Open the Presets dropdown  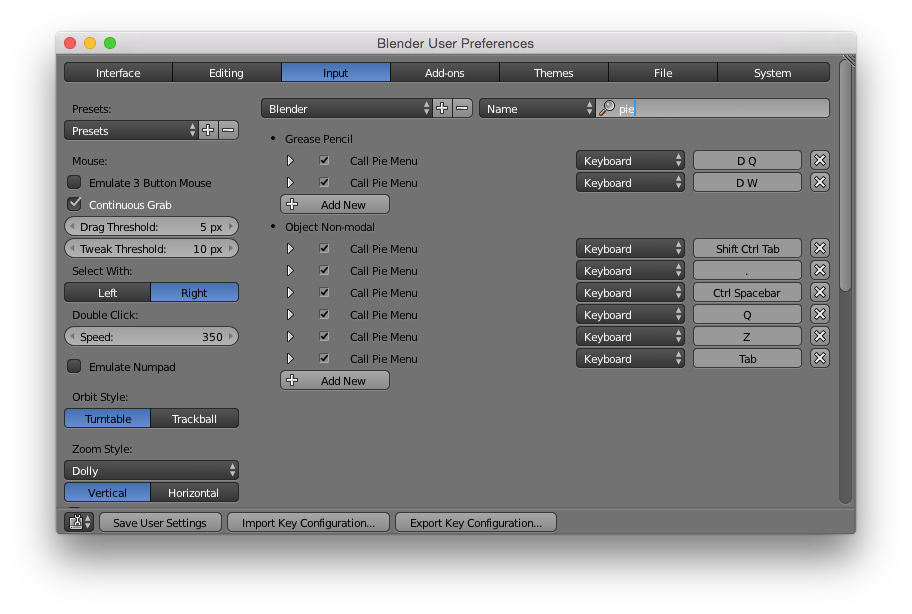tap(131, 130)
